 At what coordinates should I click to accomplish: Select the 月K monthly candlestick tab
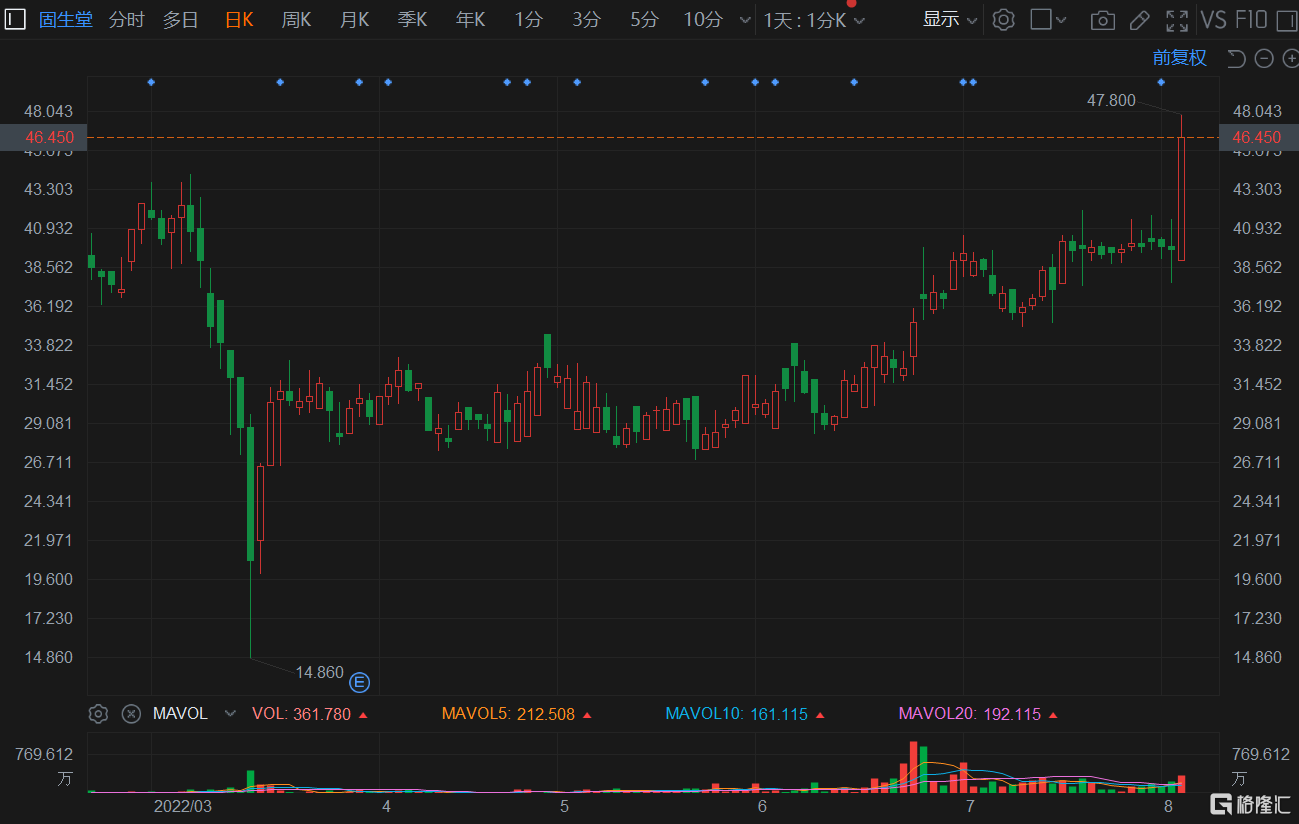[354, 20]
